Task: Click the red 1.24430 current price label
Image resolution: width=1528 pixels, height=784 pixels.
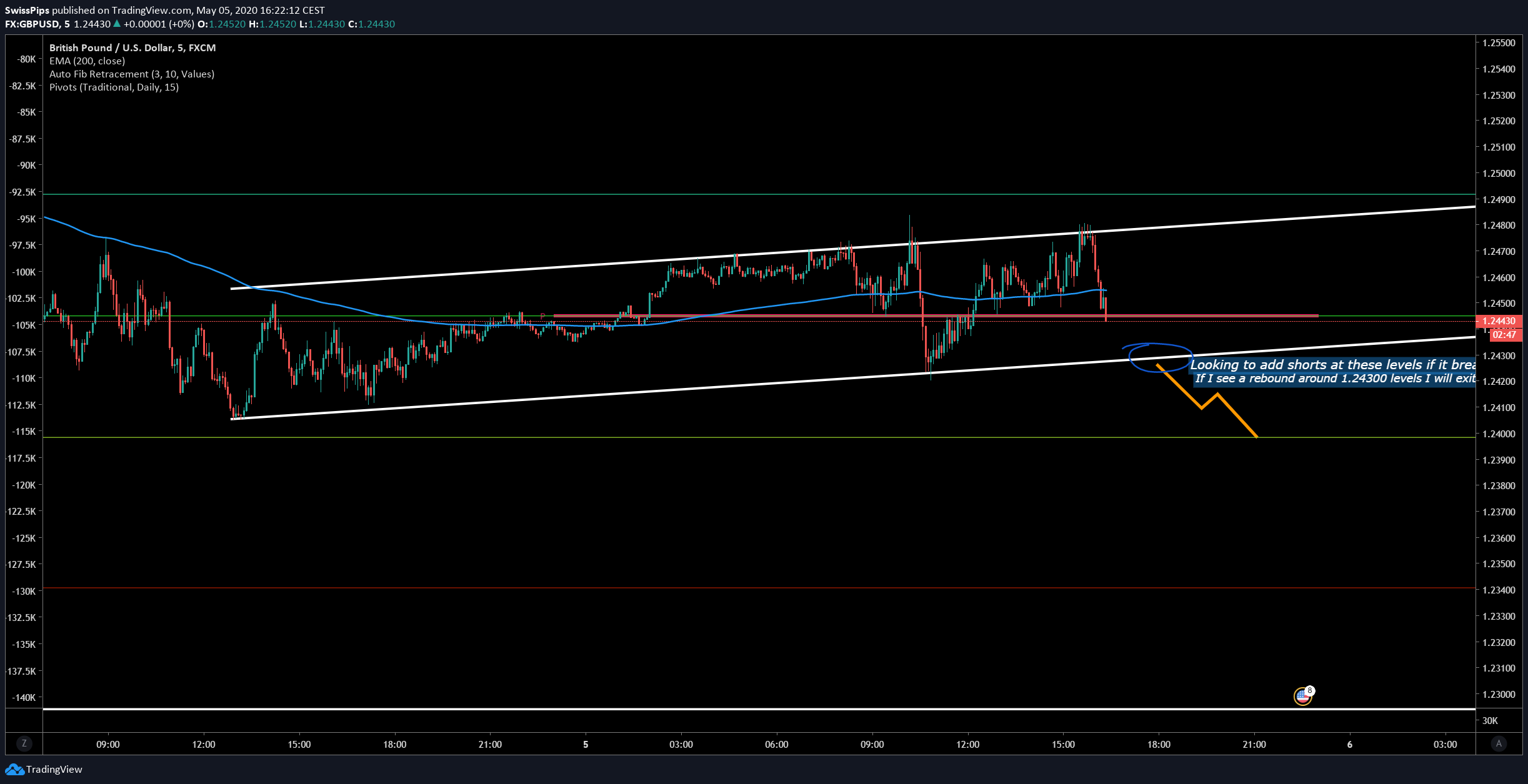Action: coord(1499,321)
